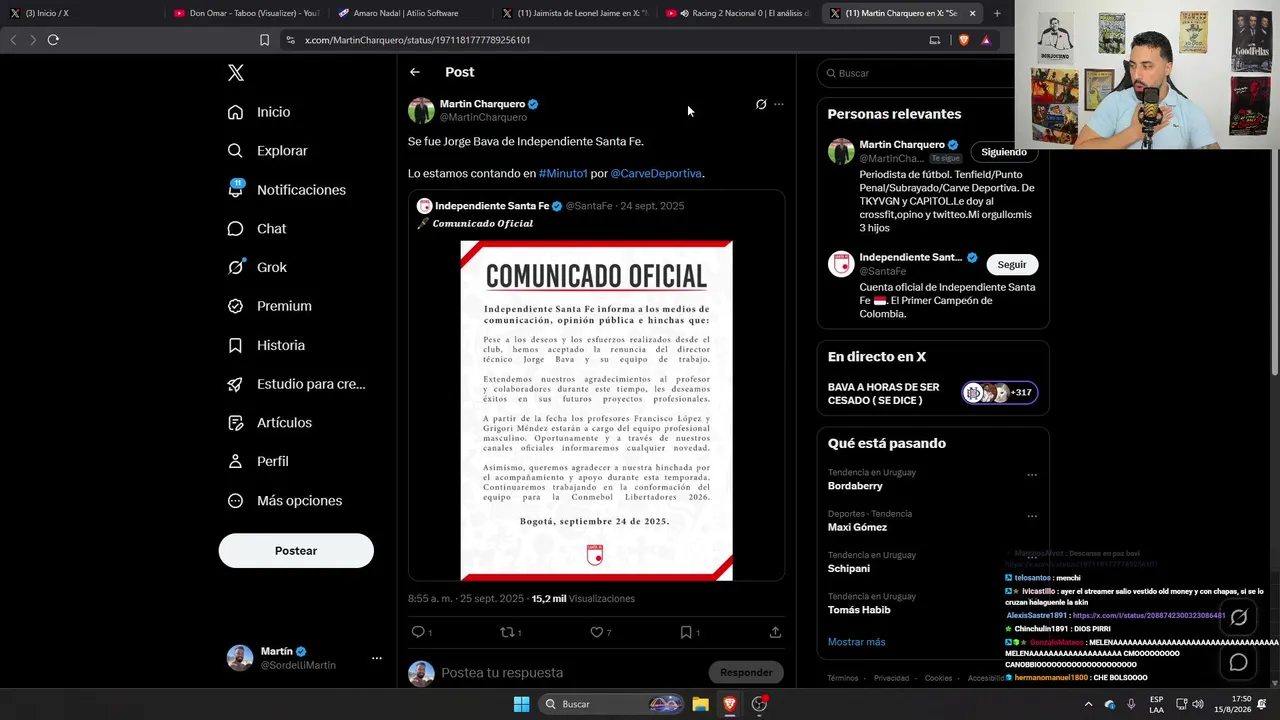Image resolution: width=1280 pixels, height=720 pixels.
Task: Open Martin Charquero's avatar on the post
Action: pyautogui.click(x=421, y=110)
